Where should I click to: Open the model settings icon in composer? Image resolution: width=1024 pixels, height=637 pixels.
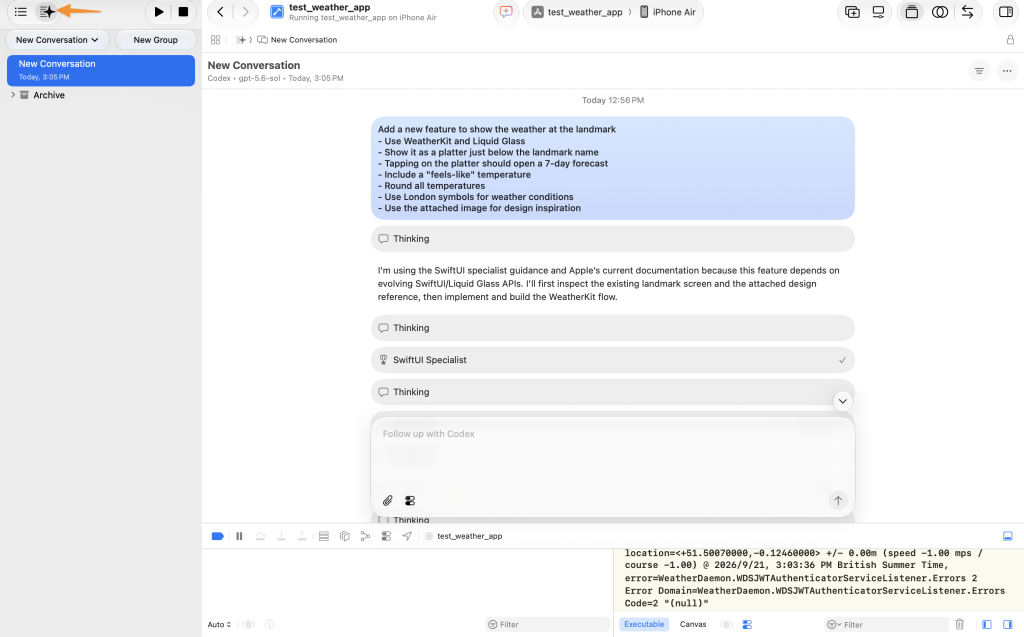[410, 500]
